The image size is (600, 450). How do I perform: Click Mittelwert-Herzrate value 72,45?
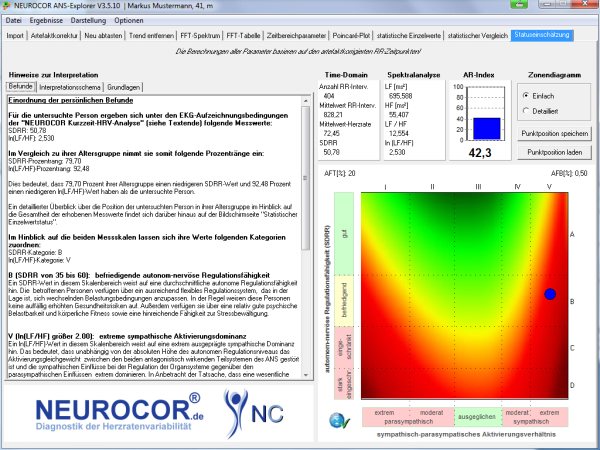[332, 134]
